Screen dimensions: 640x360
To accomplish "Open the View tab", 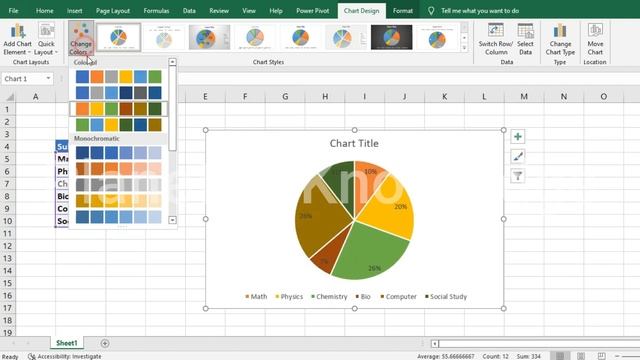I will pos(249,11).
